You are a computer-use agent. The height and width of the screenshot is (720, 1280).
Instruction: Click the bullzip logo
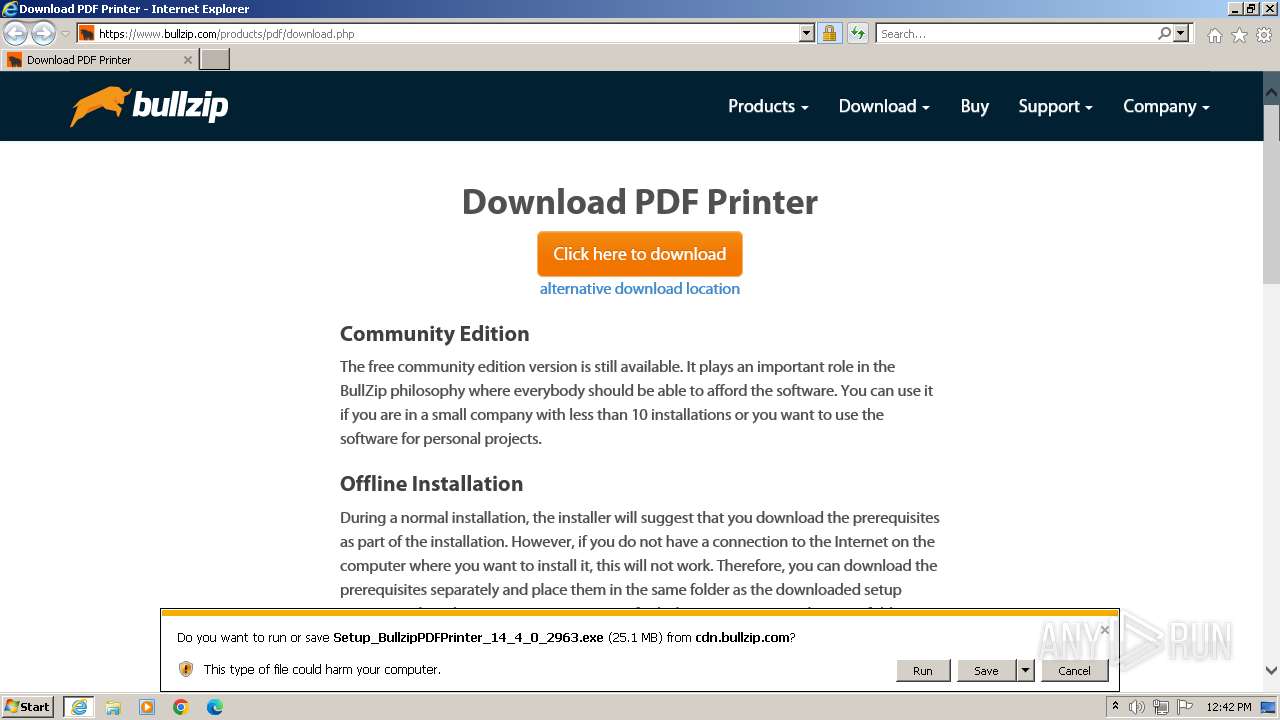point(149,106)
